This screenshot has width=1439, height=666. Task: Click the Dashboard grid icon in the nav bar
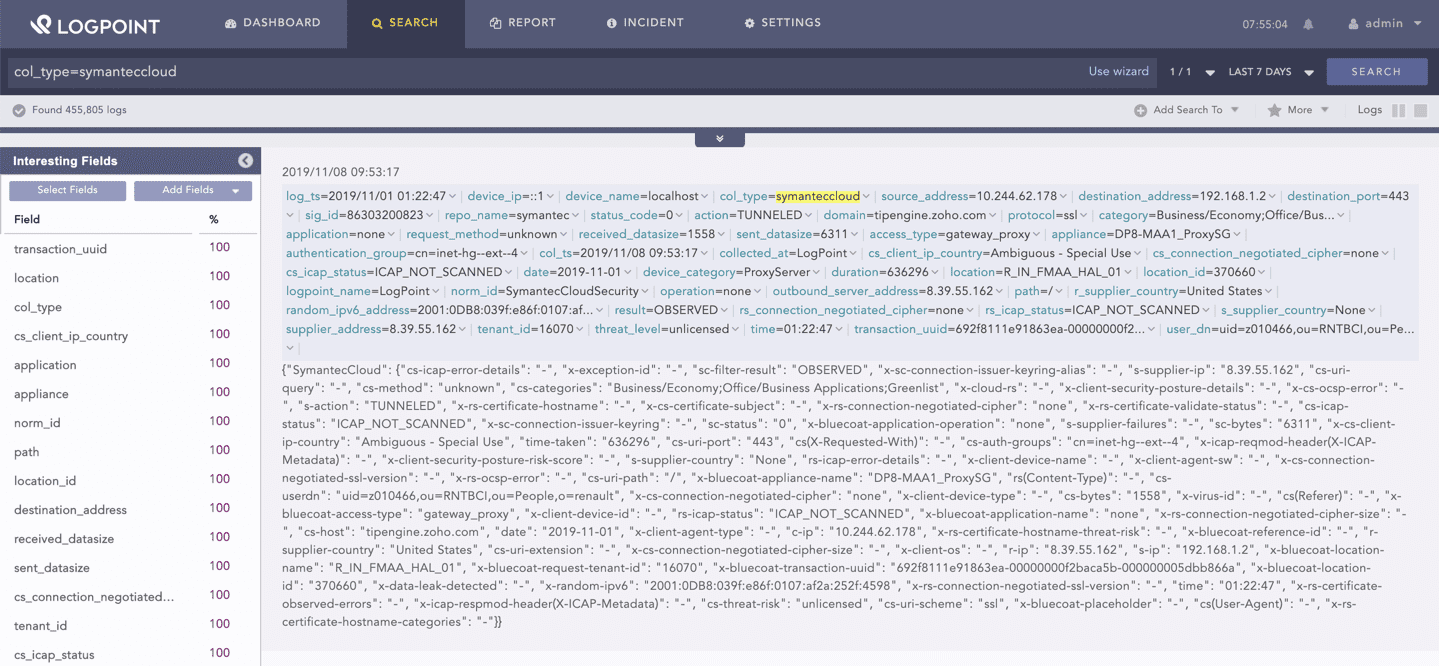230,22
